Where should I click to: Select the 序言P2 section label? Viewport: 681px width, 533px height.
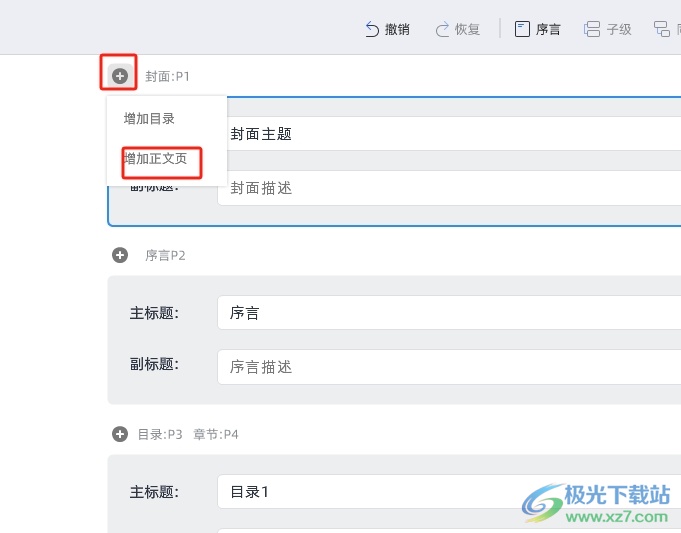[165, 255]
